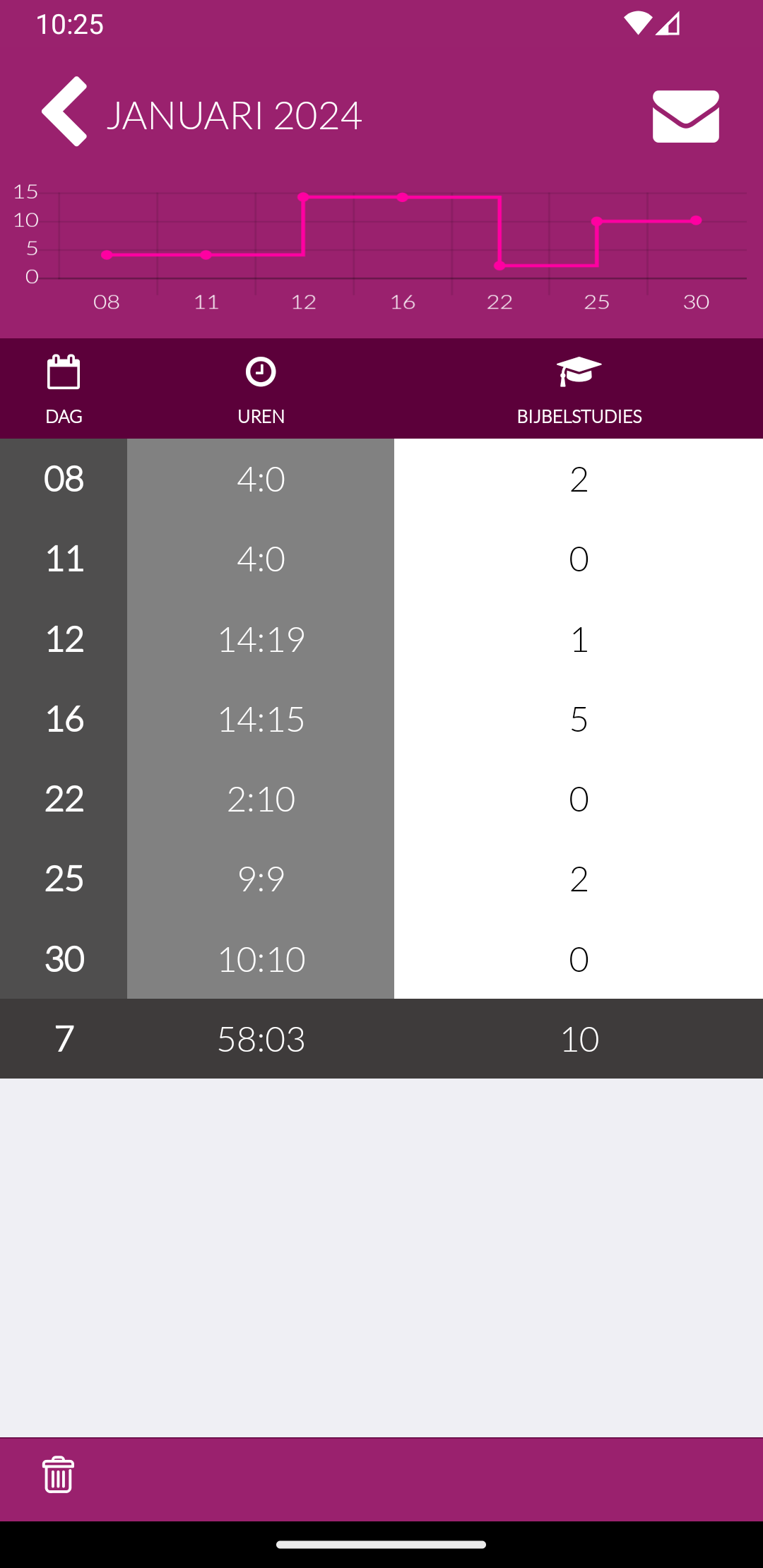Screen dimensions: 763x1568
Task: Select the 14:19 hours entry
Action: coord(261,639)
